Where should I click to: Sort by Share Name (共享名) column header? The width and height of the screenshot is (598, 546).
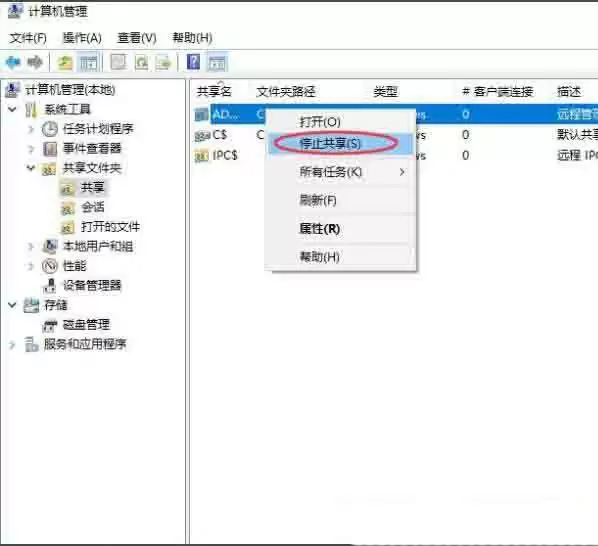point(214,92)
